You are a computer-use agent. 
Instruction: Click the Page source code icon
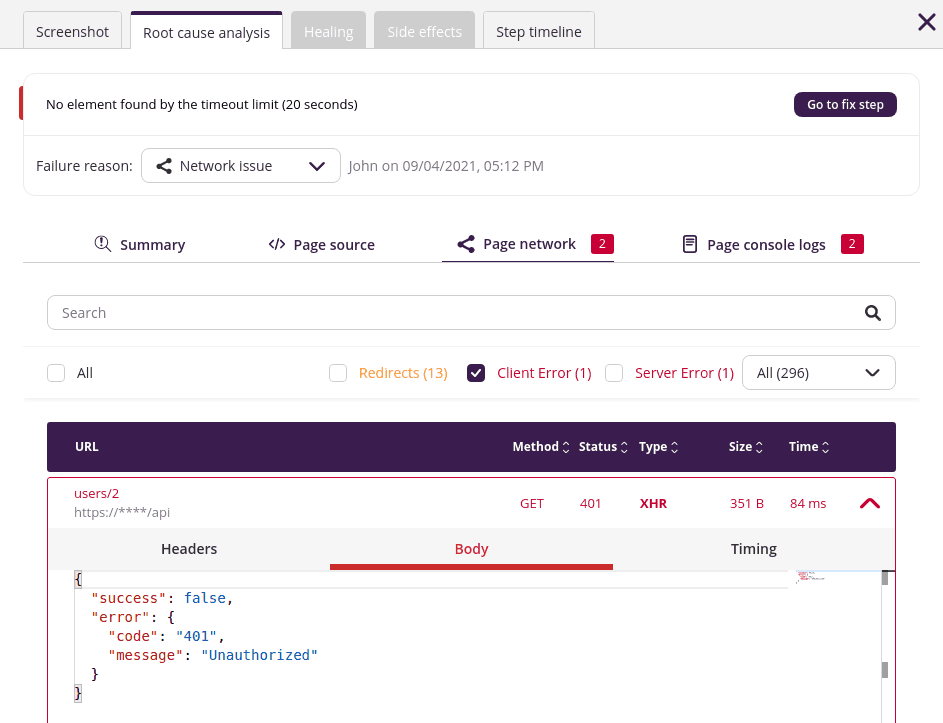tap(277, 243)
